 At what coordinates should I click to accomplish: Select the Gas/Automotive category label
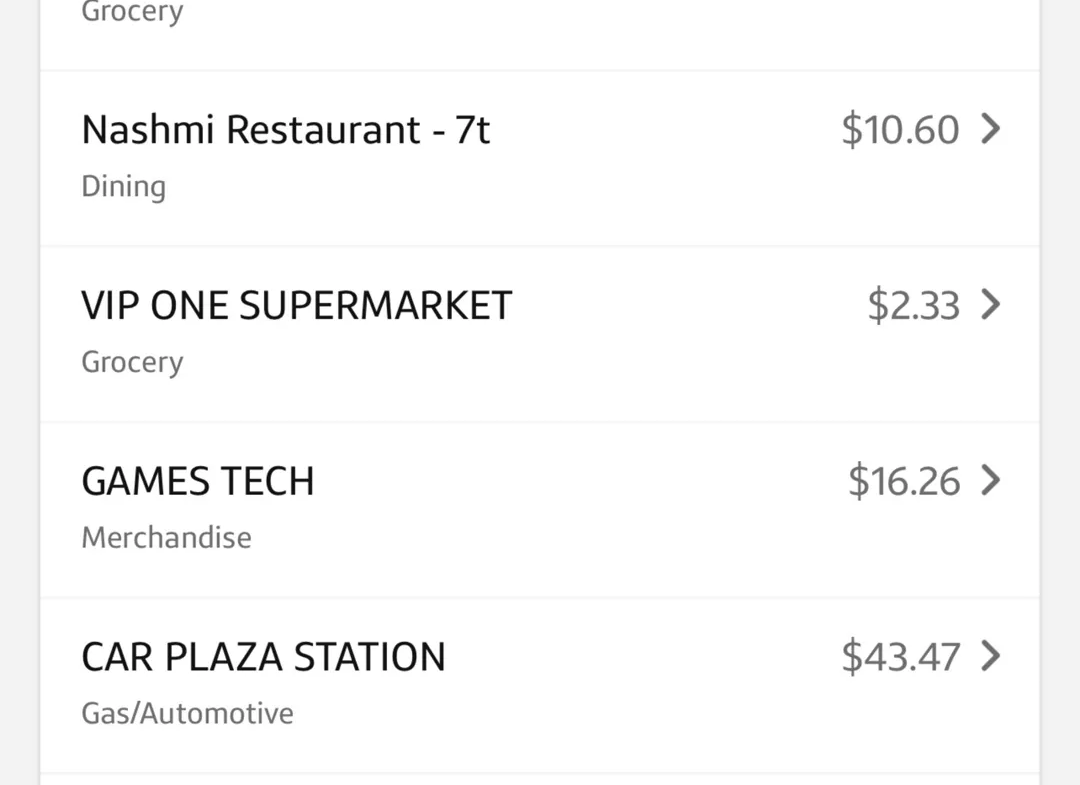pyautogui.click(x=187, y=713)
